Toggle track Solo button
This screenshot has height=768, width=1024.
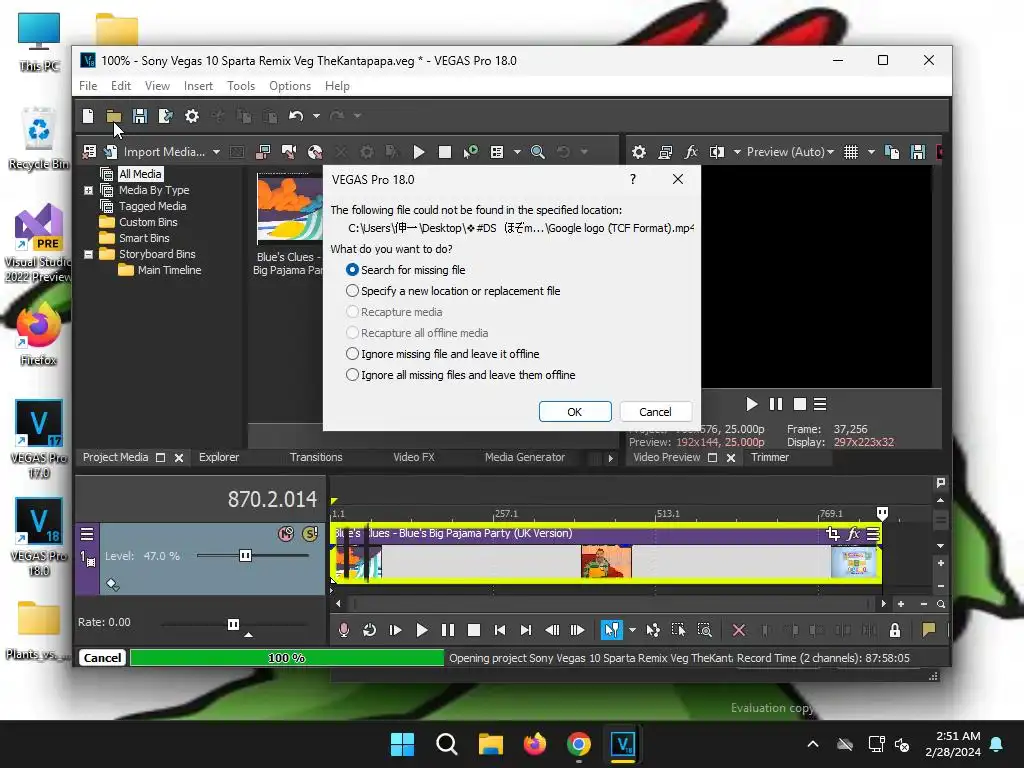pyautogui.click(x=310, y=534)
